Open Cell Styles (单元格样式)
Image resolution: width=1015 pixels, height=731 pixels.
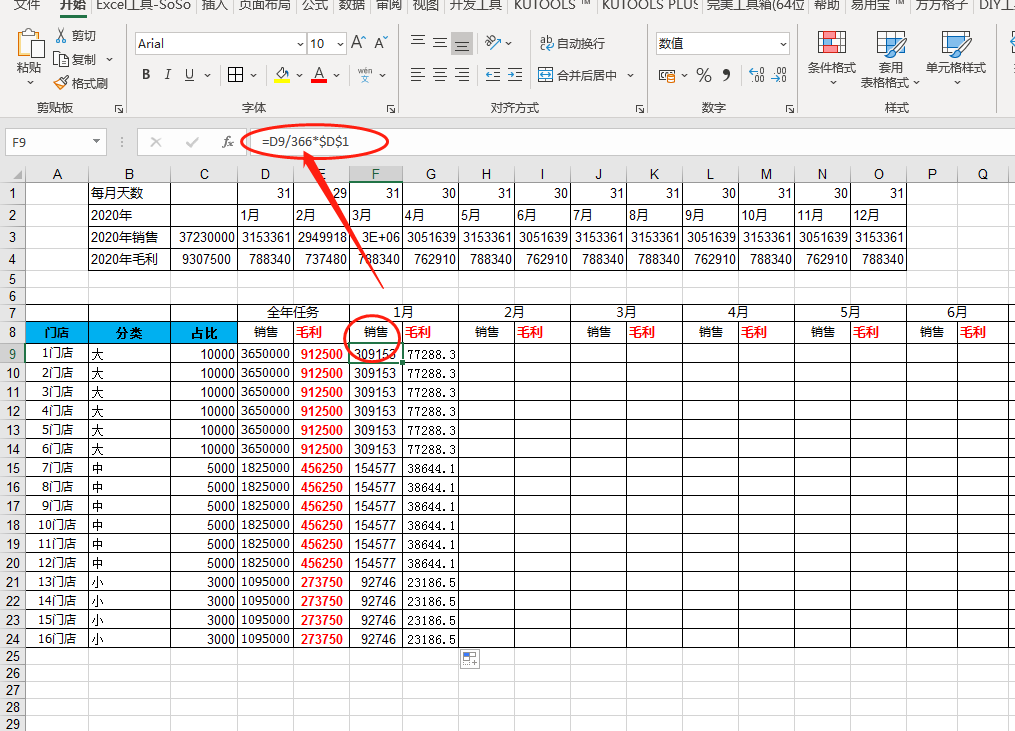tap(955, 58)
